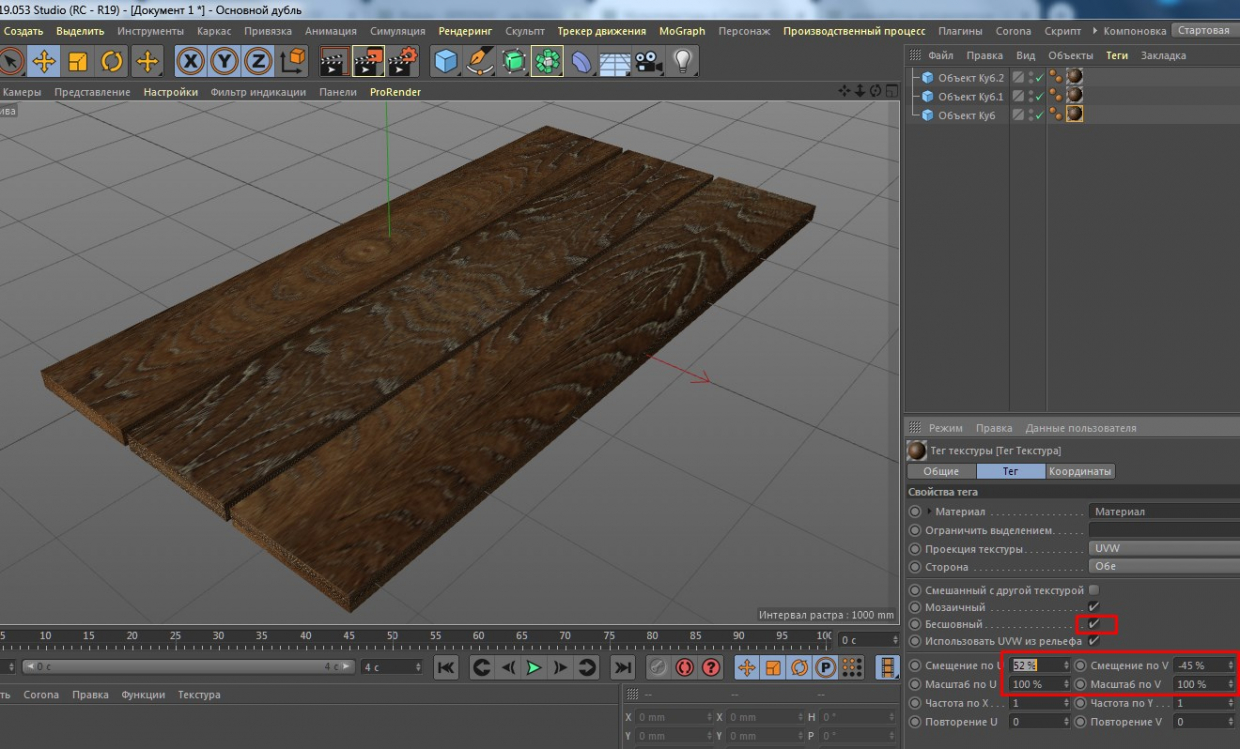Jump to the start of animation
Image resolution: width=1240 pixels, height=749 pixels.
point(446,667)
